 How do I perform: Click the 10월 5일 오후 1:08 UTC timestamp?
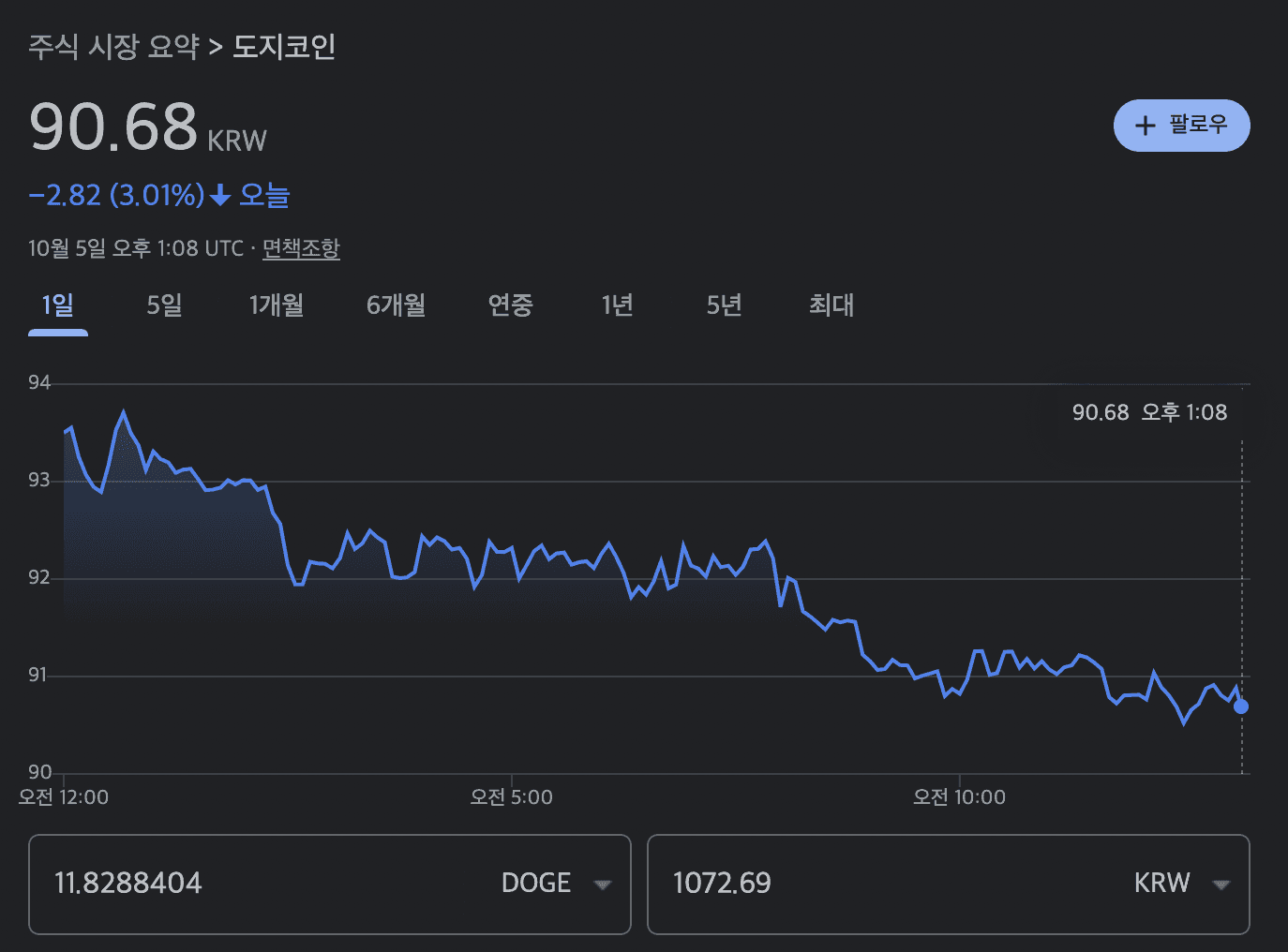136,248
